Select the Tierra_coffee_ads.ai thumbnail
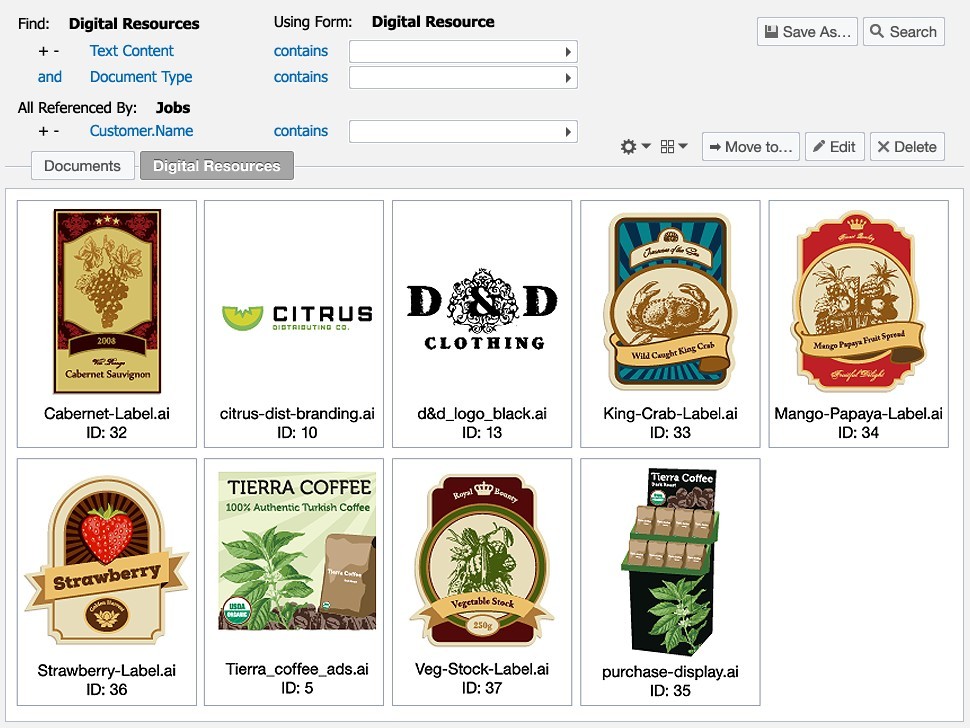Viewport: 970px width, 728px height. tap(297, 550)
